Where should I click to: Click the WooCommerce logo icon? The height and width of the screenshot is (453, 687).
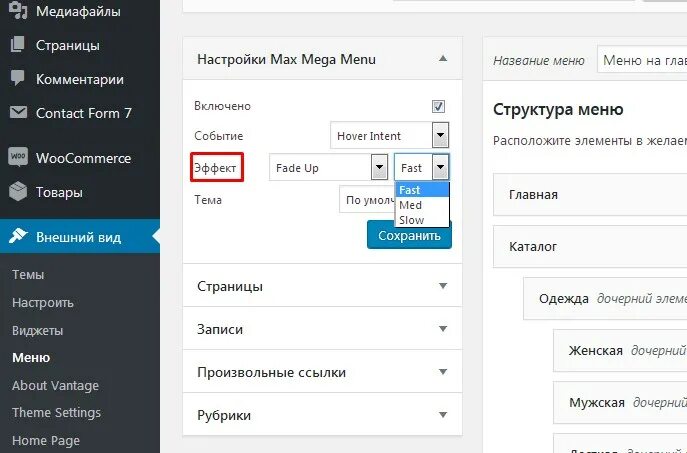(x=18, y=157)
